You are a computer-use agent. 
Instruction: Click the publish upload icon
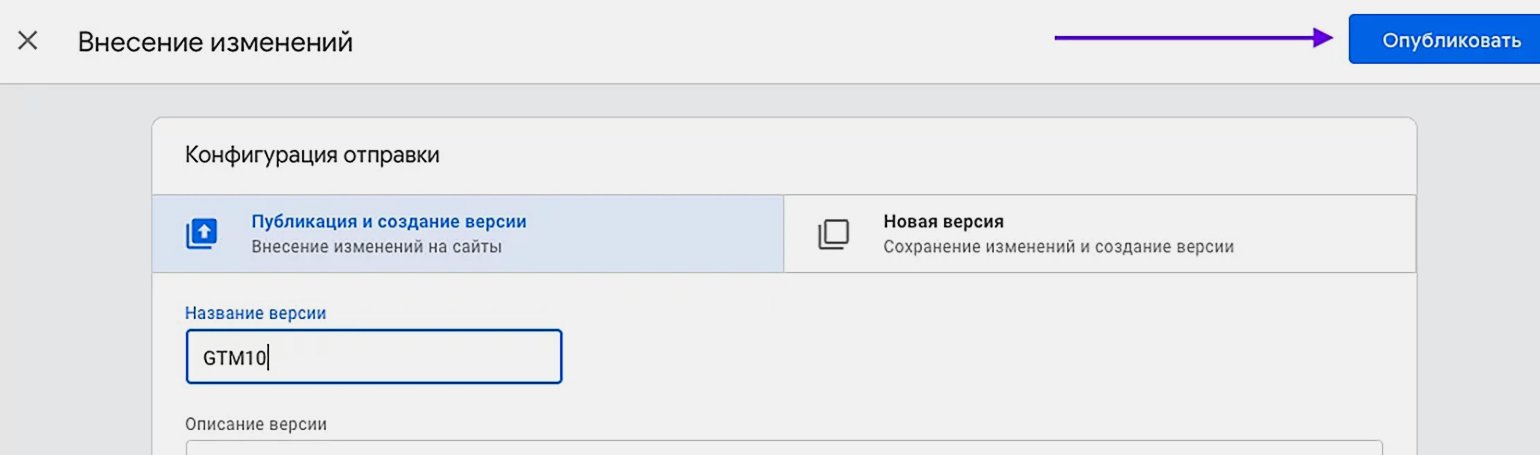(201, 234)
